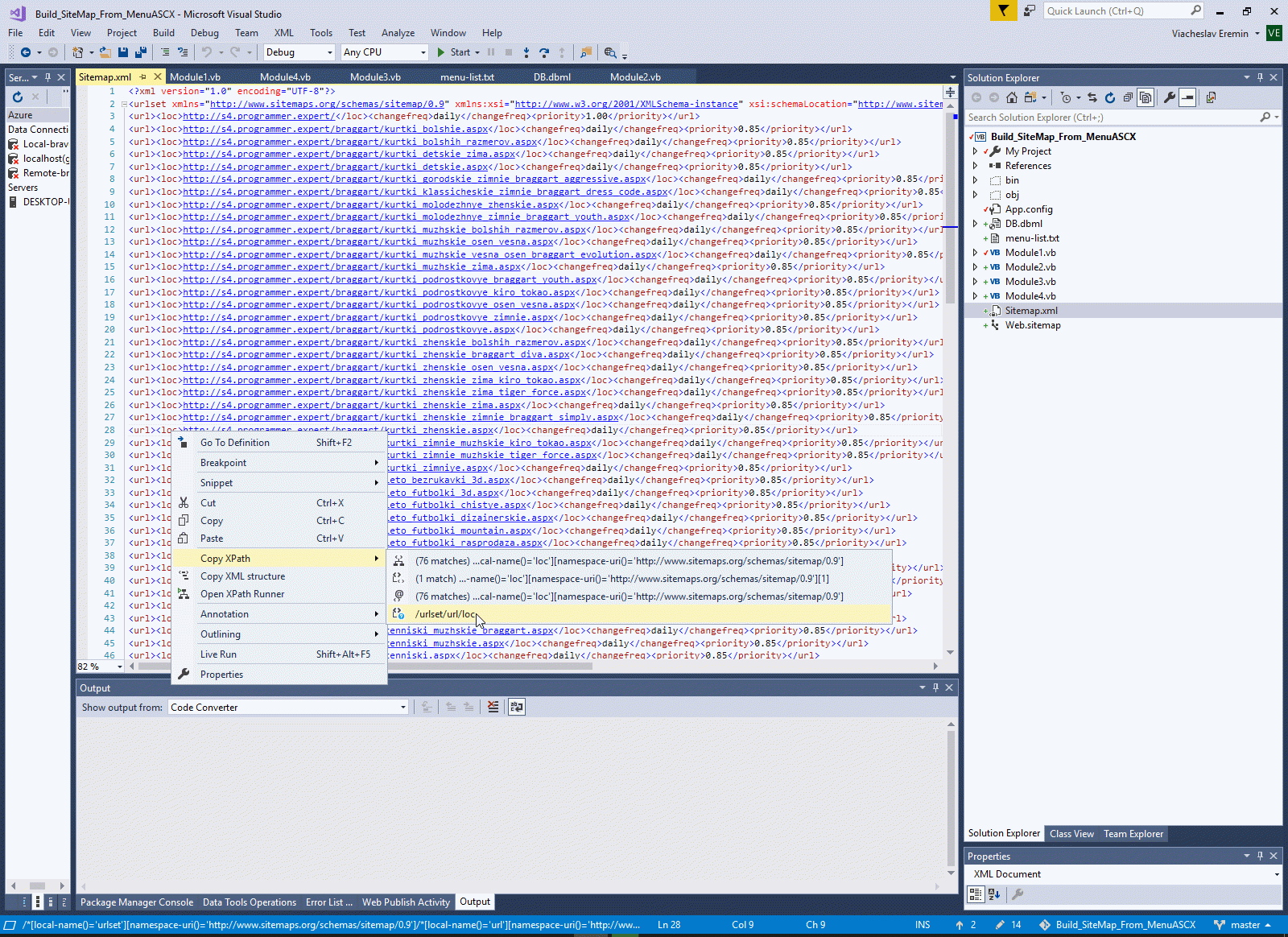Click the Undo arrow in the toolbar

[207, 52]
